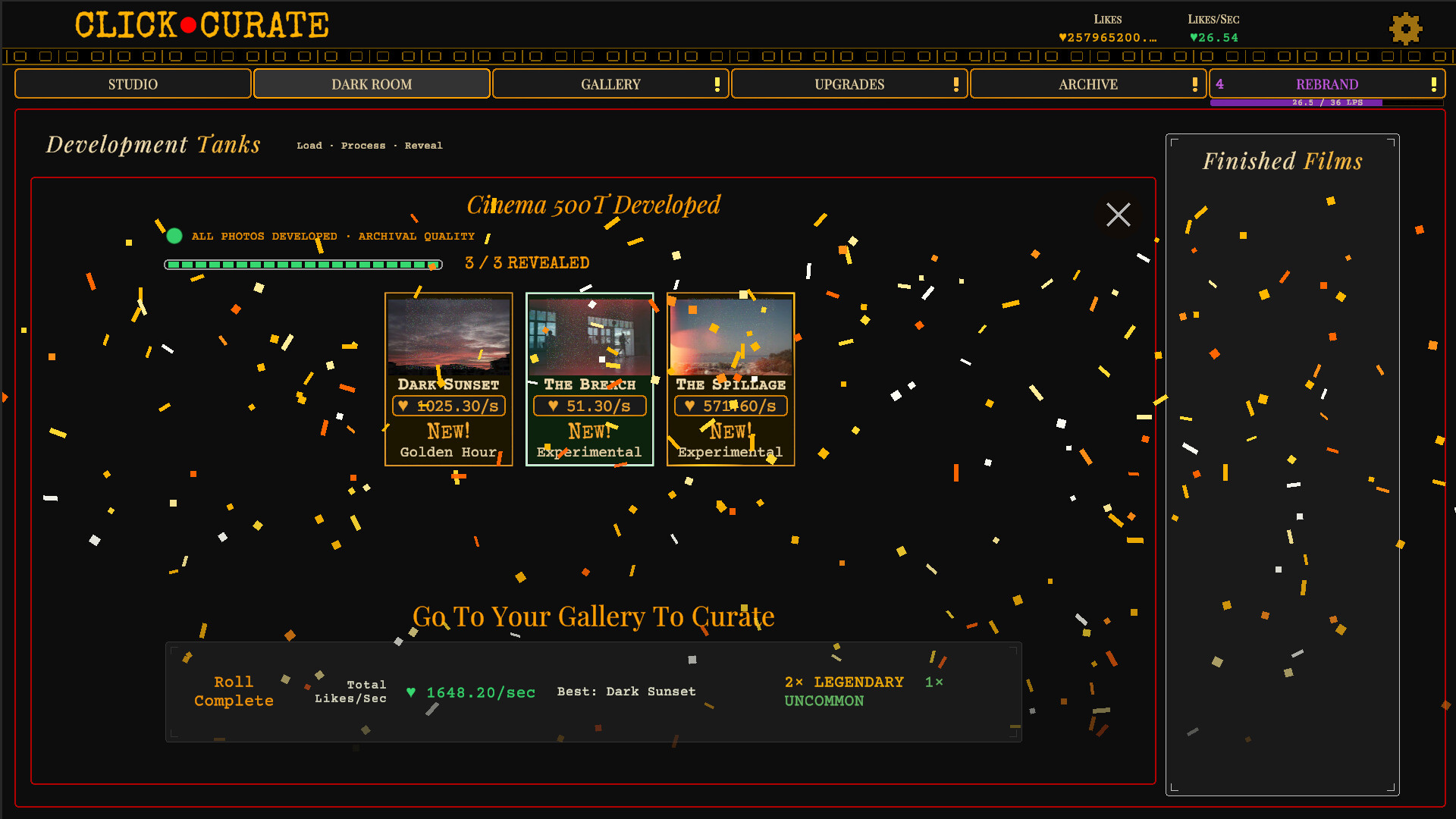The width and height of the screenshot is (1456, 819).
Task: Click the Archive tab alert exclamation mark
Action: click(x=1194, y=84)
